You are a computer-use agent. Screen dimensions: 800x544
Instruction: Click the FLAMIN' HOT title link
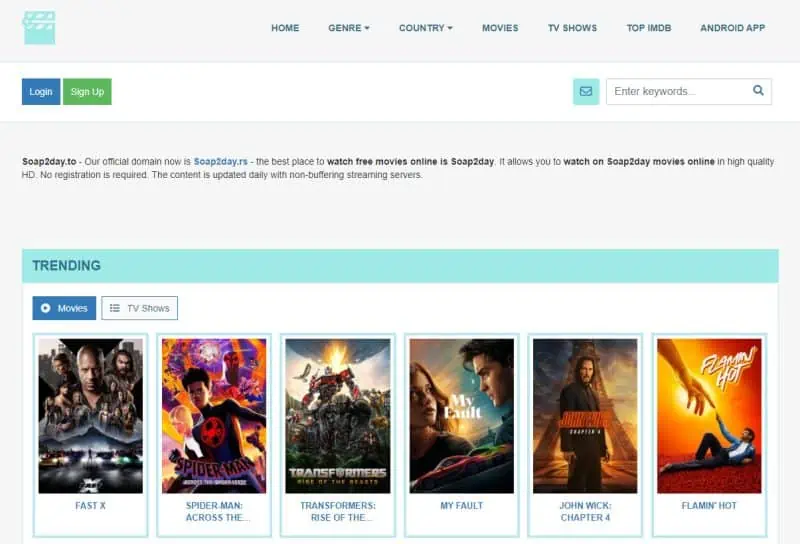[x=709, y=506]
